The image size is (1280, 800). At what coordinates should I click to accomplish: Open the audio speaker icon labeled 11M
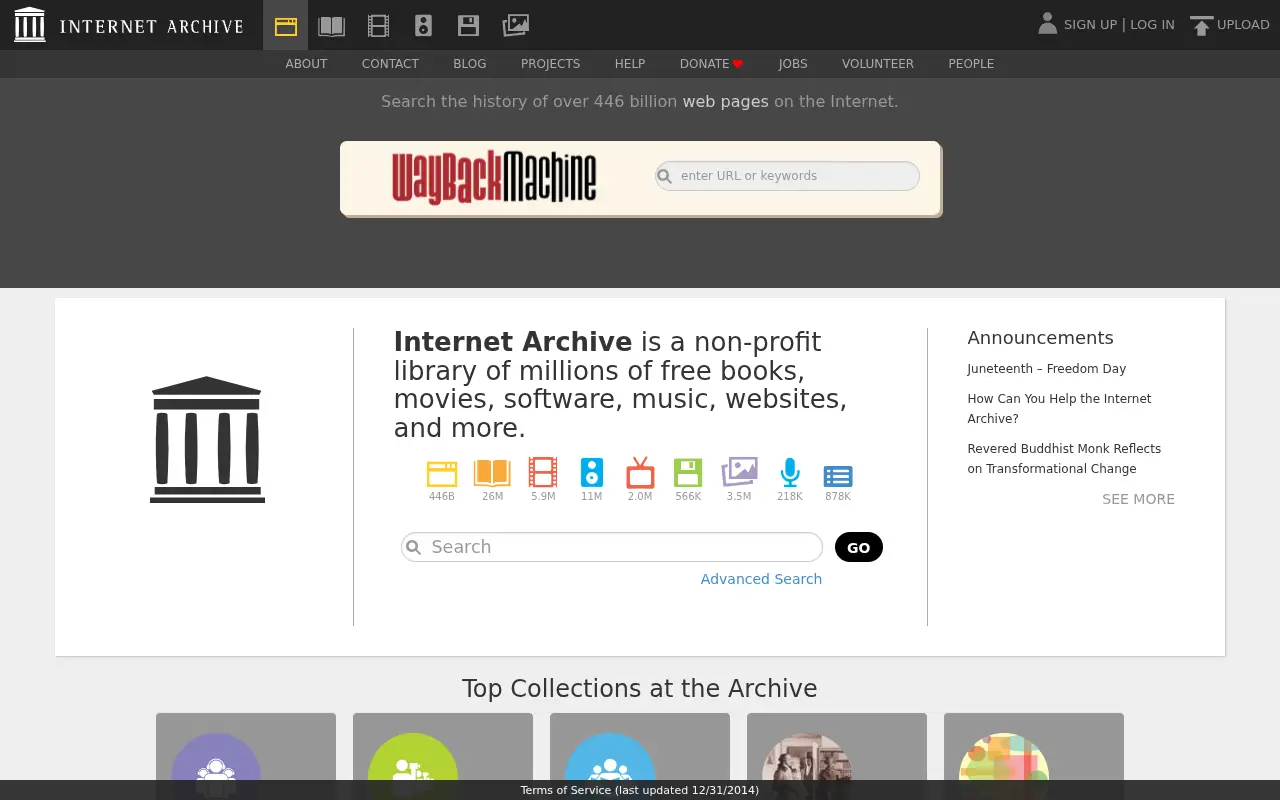tap(592, 472)
